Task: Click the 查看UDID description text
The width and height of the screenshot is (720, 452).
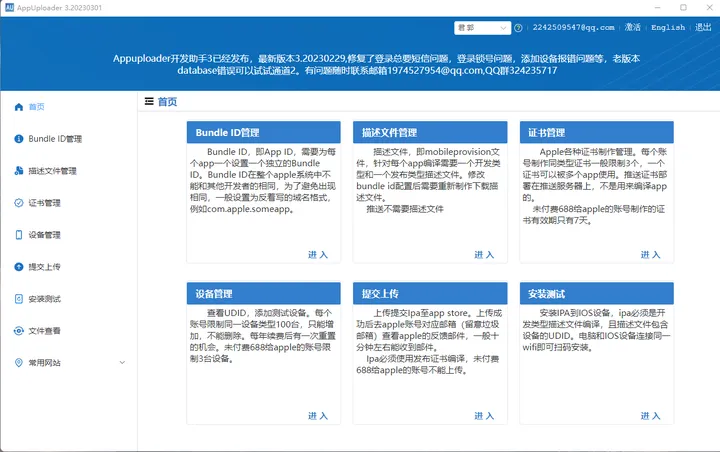Action: [x=263, y=336]
